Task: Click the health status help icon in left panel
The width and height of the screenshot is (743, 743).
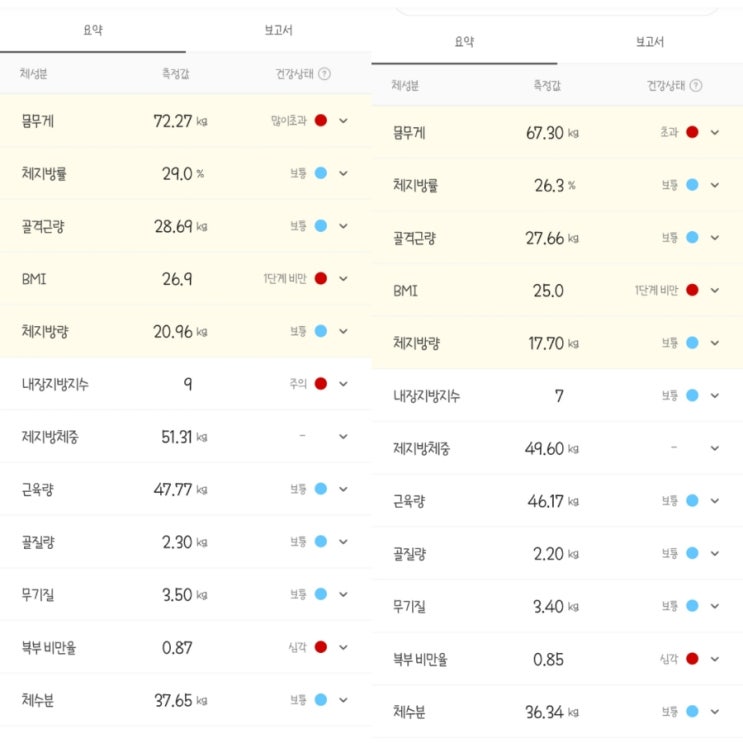Action: click(x=325, y=74)
